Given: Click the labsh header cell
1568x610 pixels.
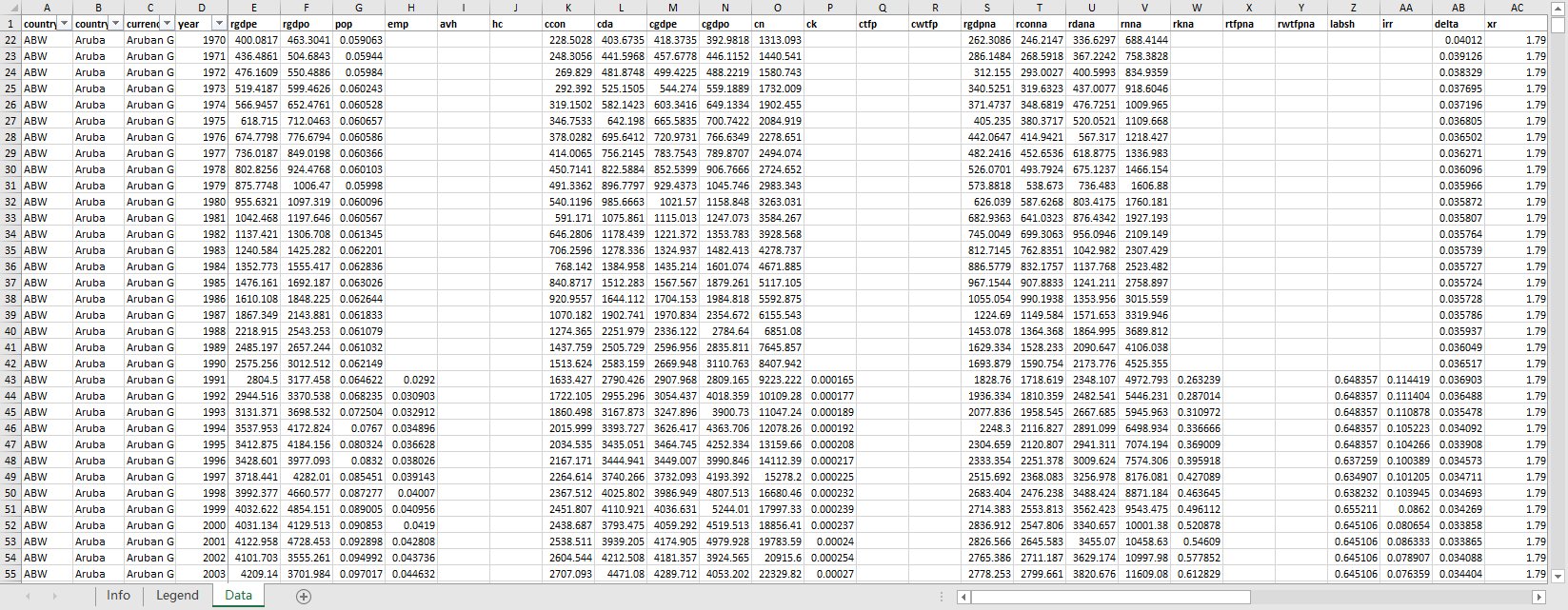Looking at the screenshot, I should (1354, 24).
